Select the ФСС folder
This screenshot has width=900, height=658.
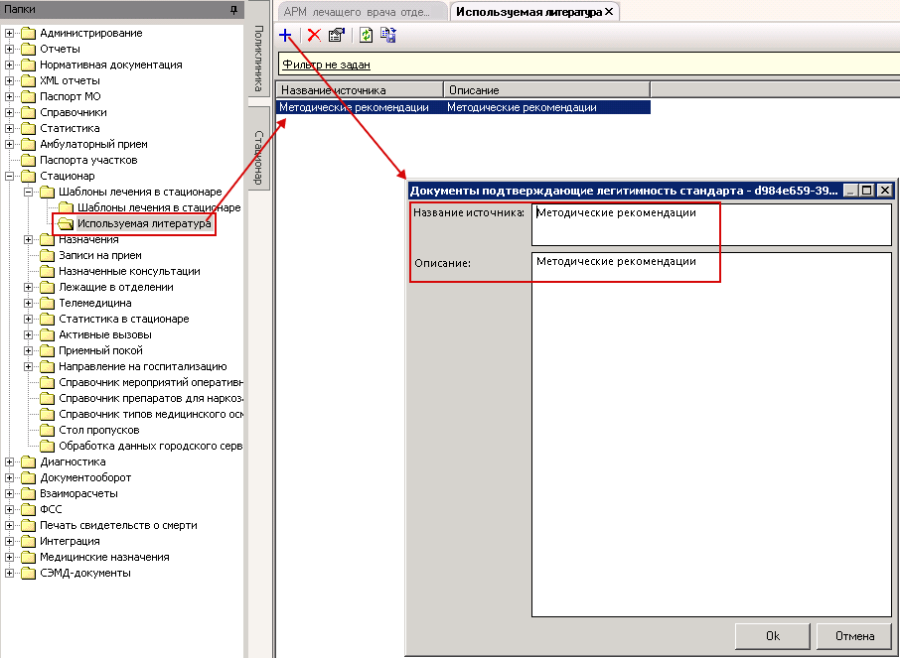[51, 510]
